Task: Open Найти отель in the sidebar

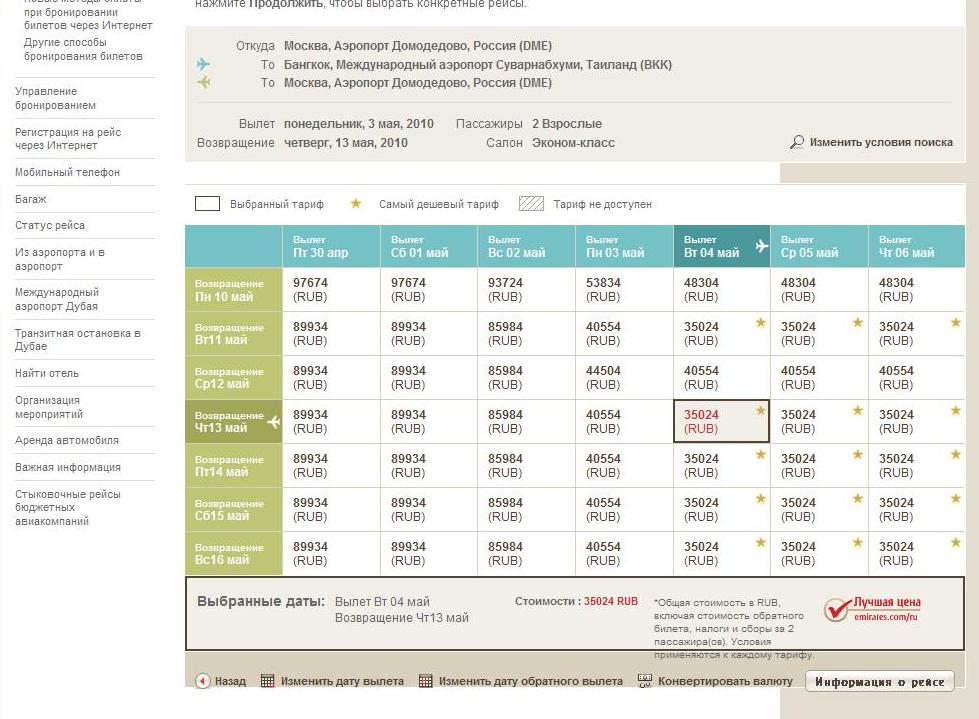Action: [x=47, y=374]
